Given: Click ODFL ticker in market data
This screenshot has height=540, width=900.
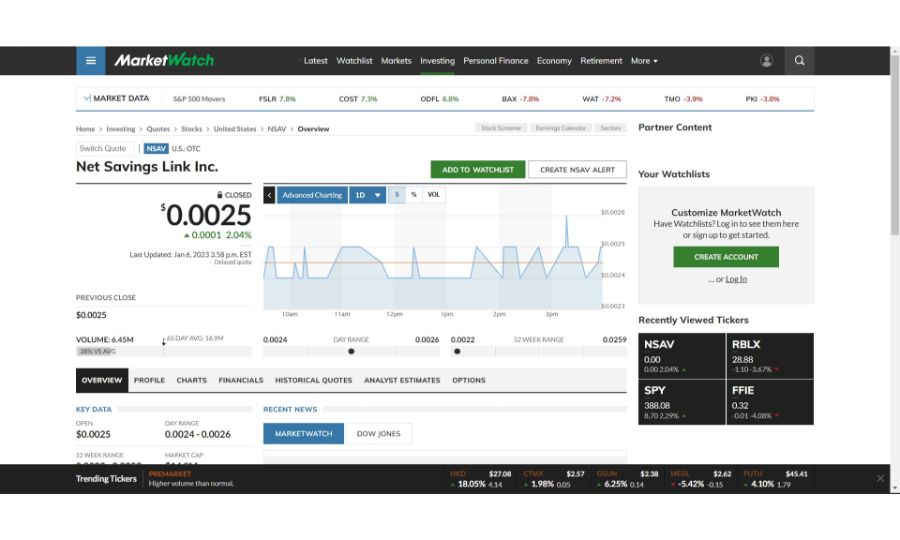Looking at the screenshot, I should tap(439, 99).
